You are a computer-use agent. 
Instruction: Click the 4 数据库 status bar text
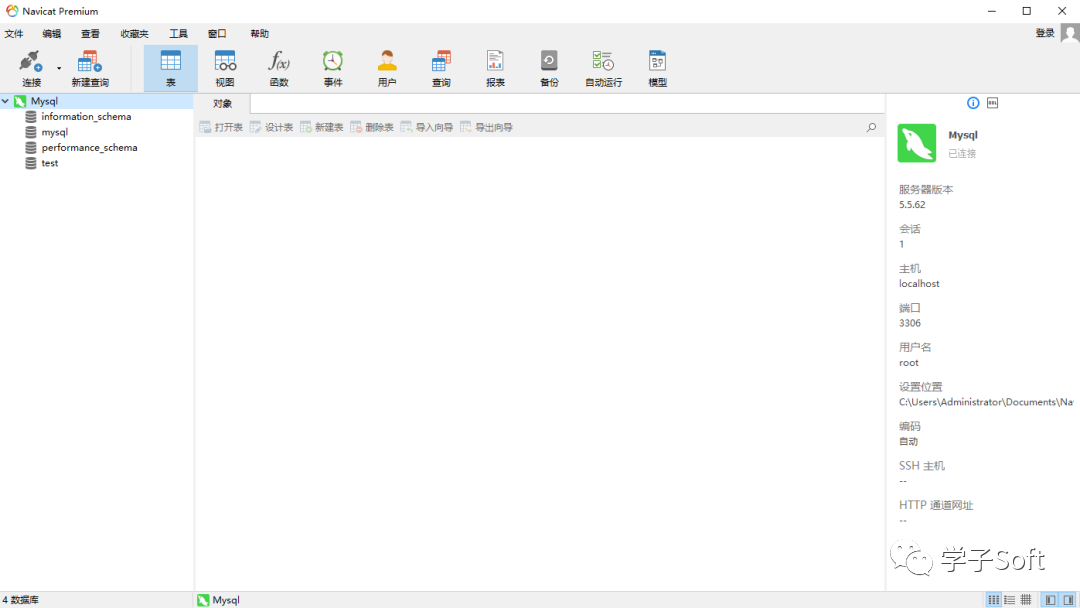click(x=21, y=600)
